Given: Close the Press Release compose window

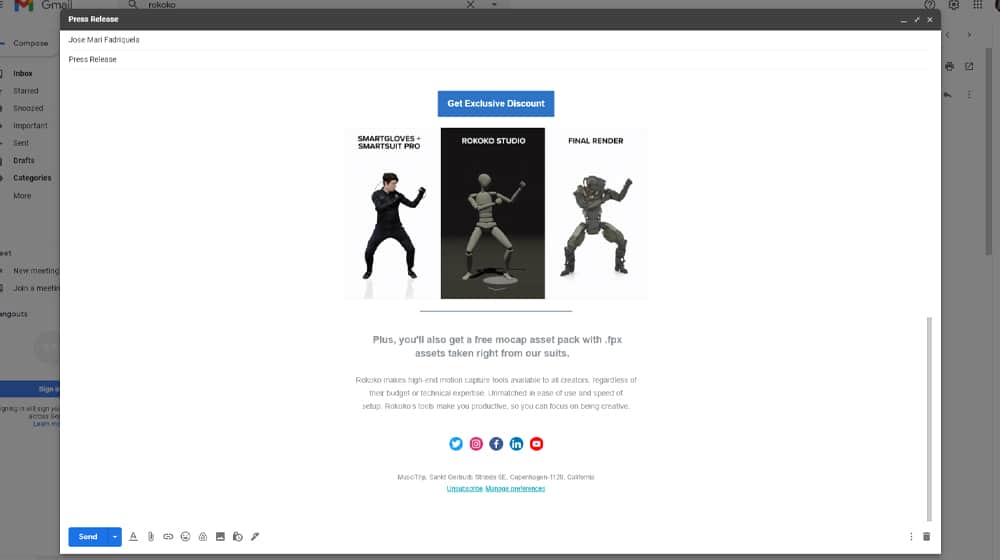Looking at the screenshot, I should click(x=930, y=20).
